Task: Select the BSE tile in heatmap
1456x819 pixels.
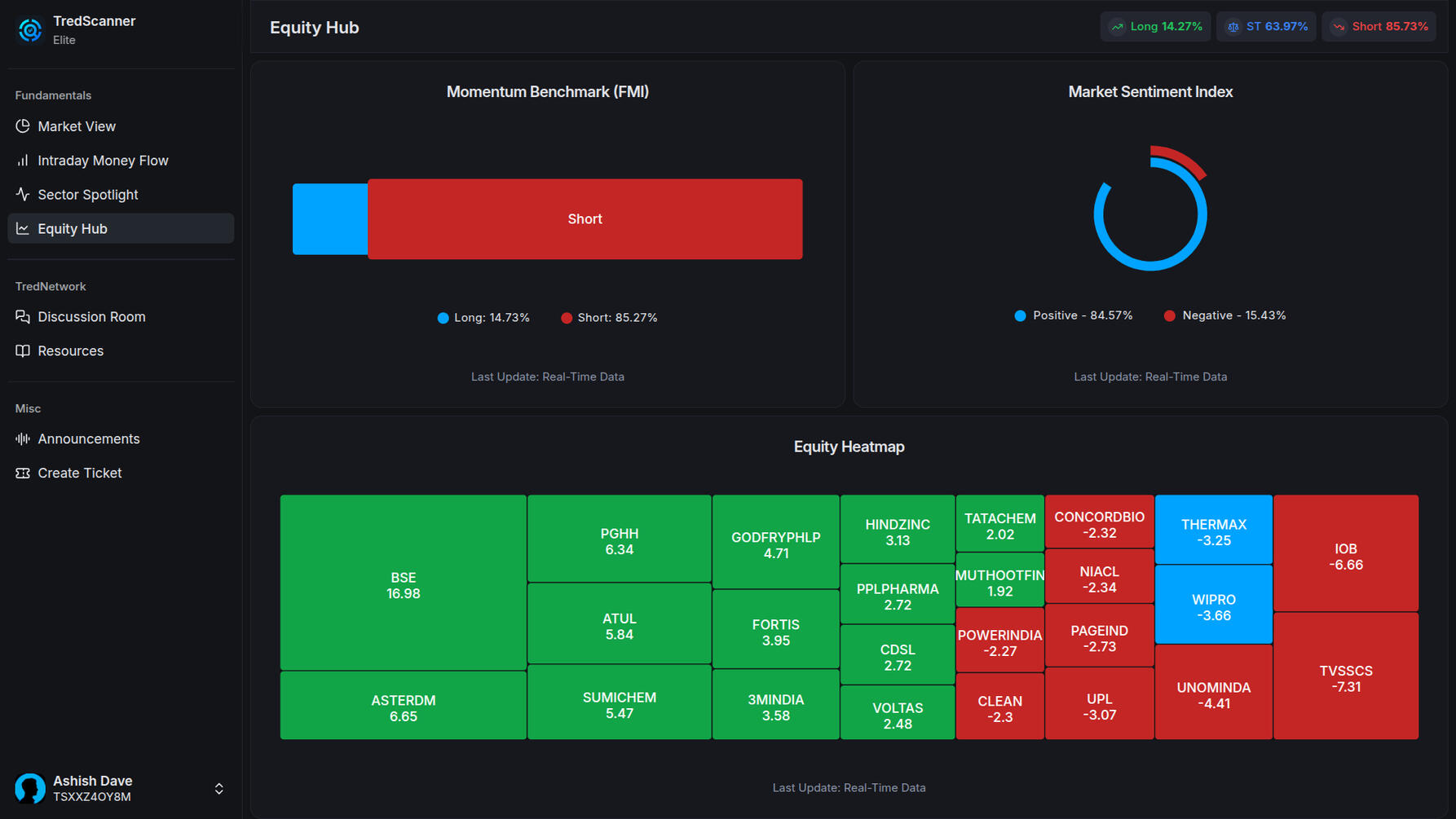Action: [x=403, y=583]
